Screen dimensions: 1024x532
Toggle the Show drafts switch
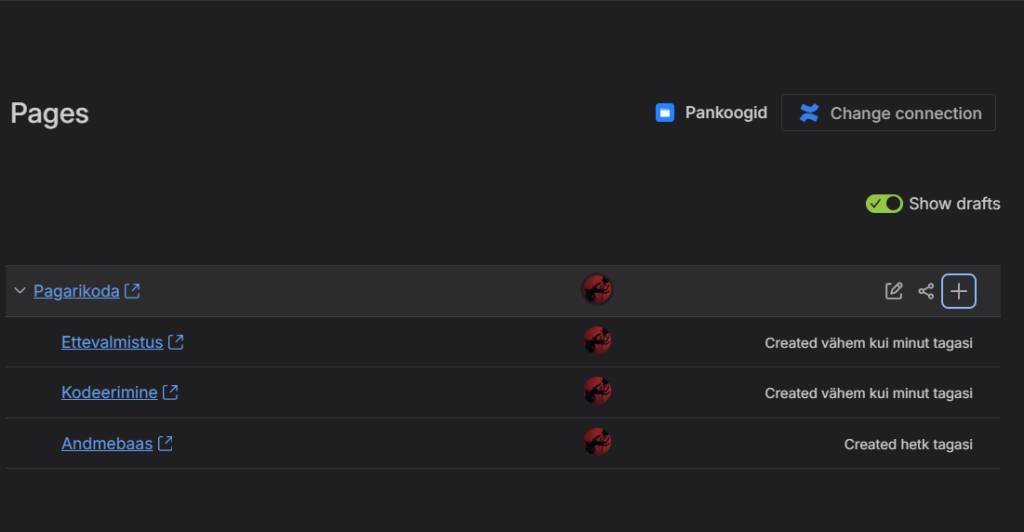click(884, 204)
